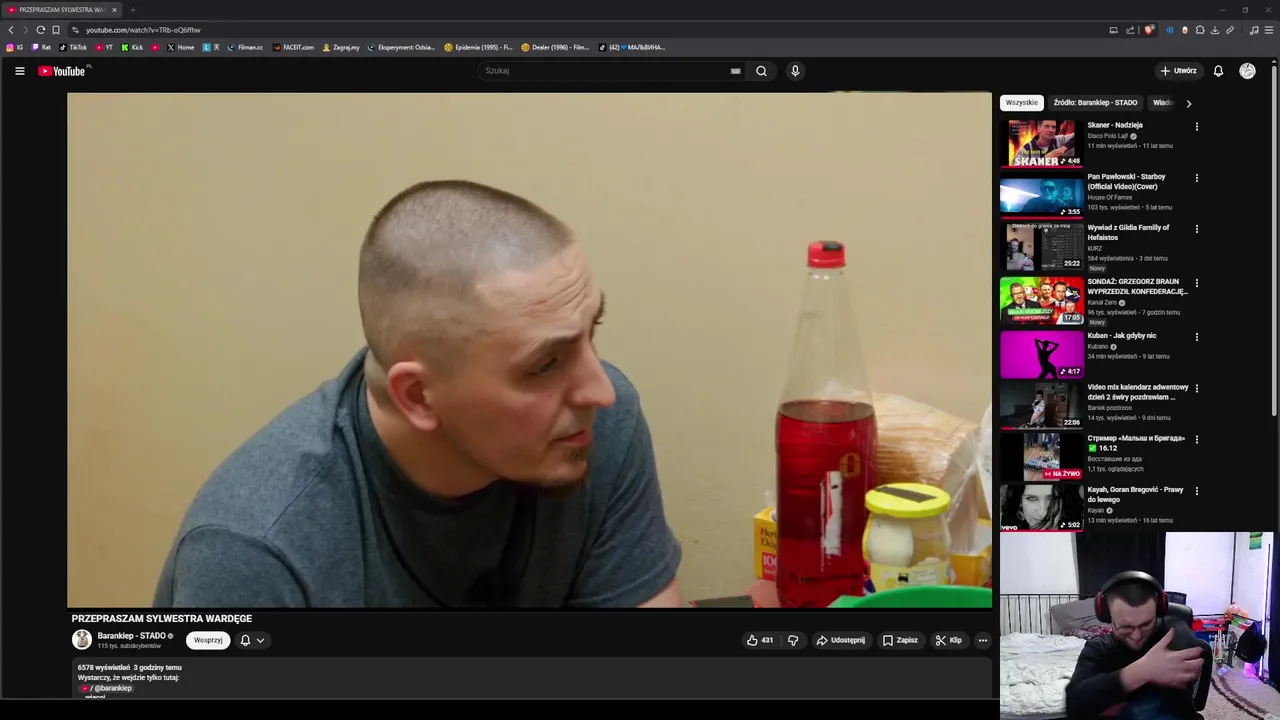Go back in browser history
The height and width of the screenshot is (720, 1280).
(x=11, y=30)
